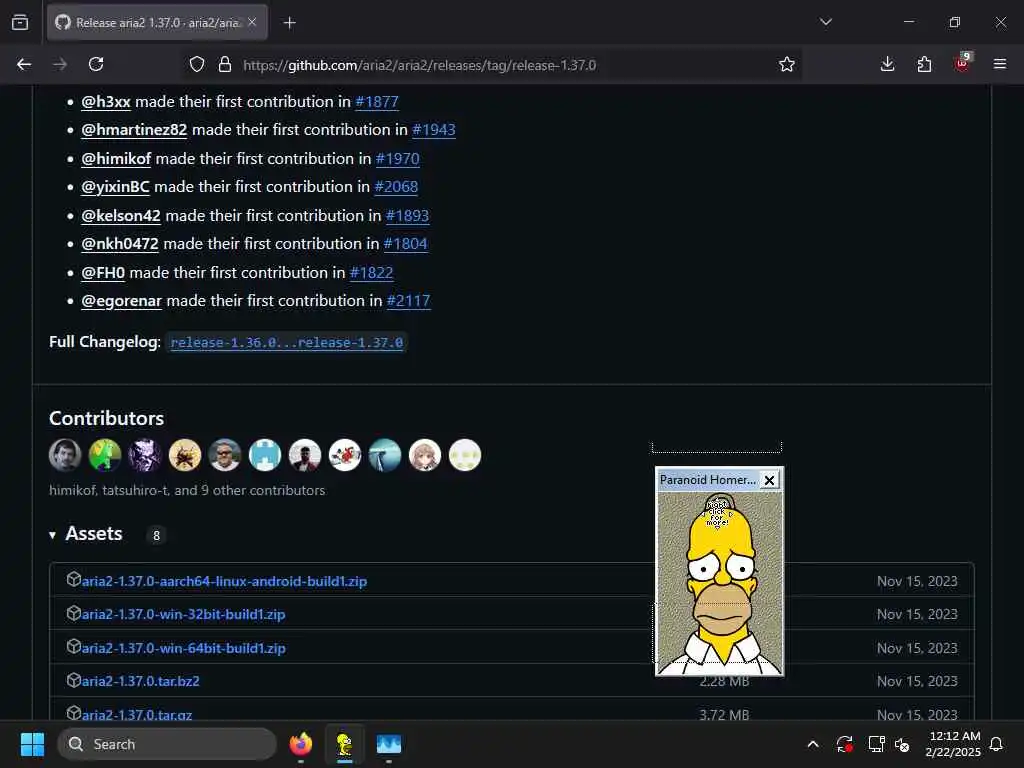Open pull request #1822 link
The image size is (1024, 768).
372,272
